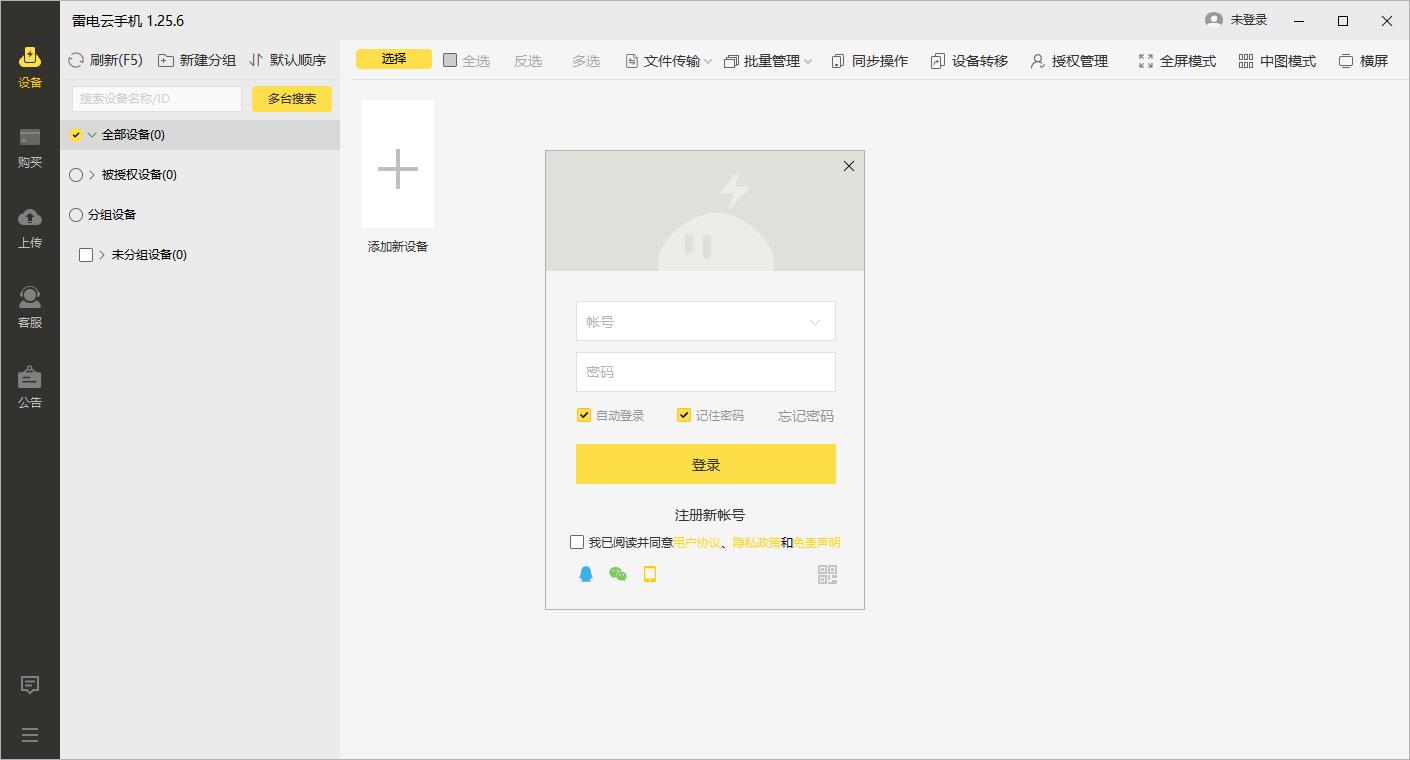Viewport: 1410px width, 760px height.
Task: Open the 隐私政策 link
Action: (757, 543)
